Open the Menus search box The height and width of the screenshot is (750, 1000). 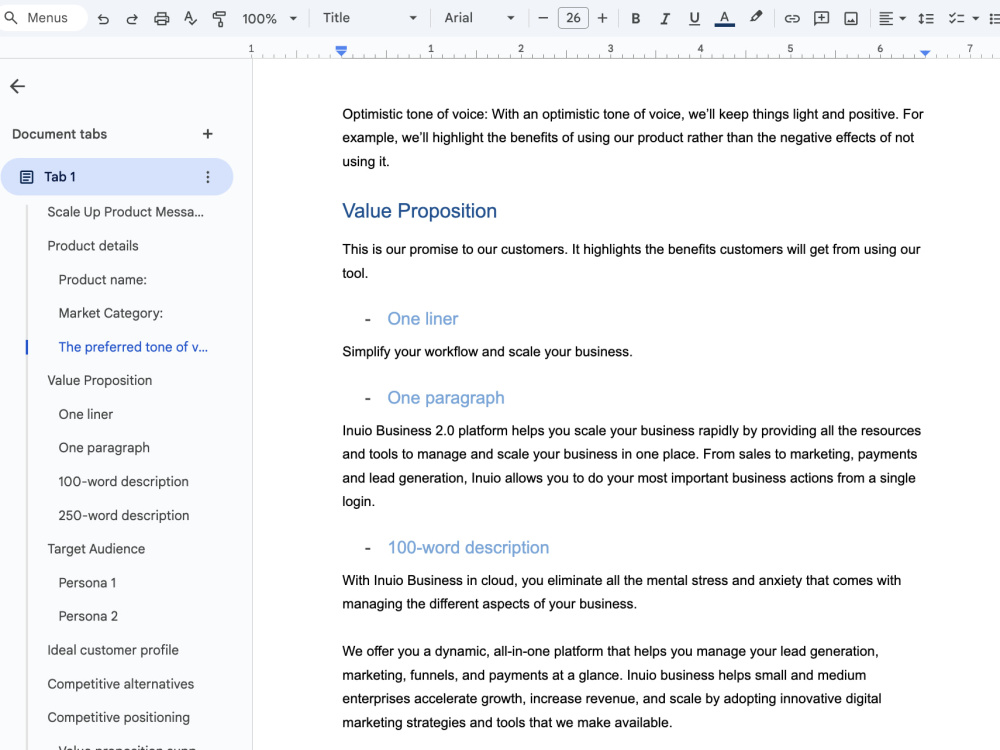pyautogui.click(x=42, y=18)
